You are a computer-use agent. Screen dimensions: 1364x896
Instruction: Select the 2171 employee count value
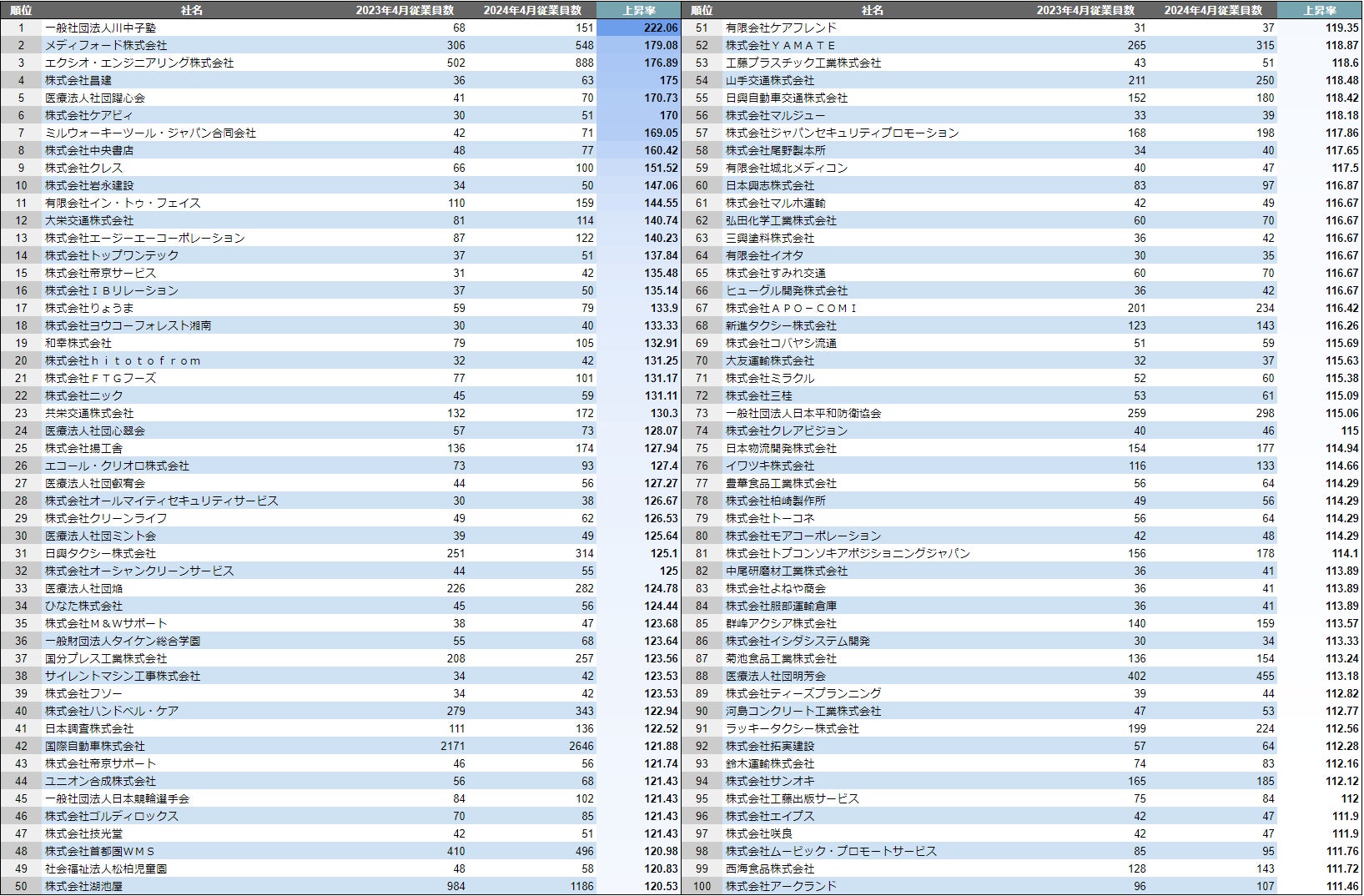[453, 746]
